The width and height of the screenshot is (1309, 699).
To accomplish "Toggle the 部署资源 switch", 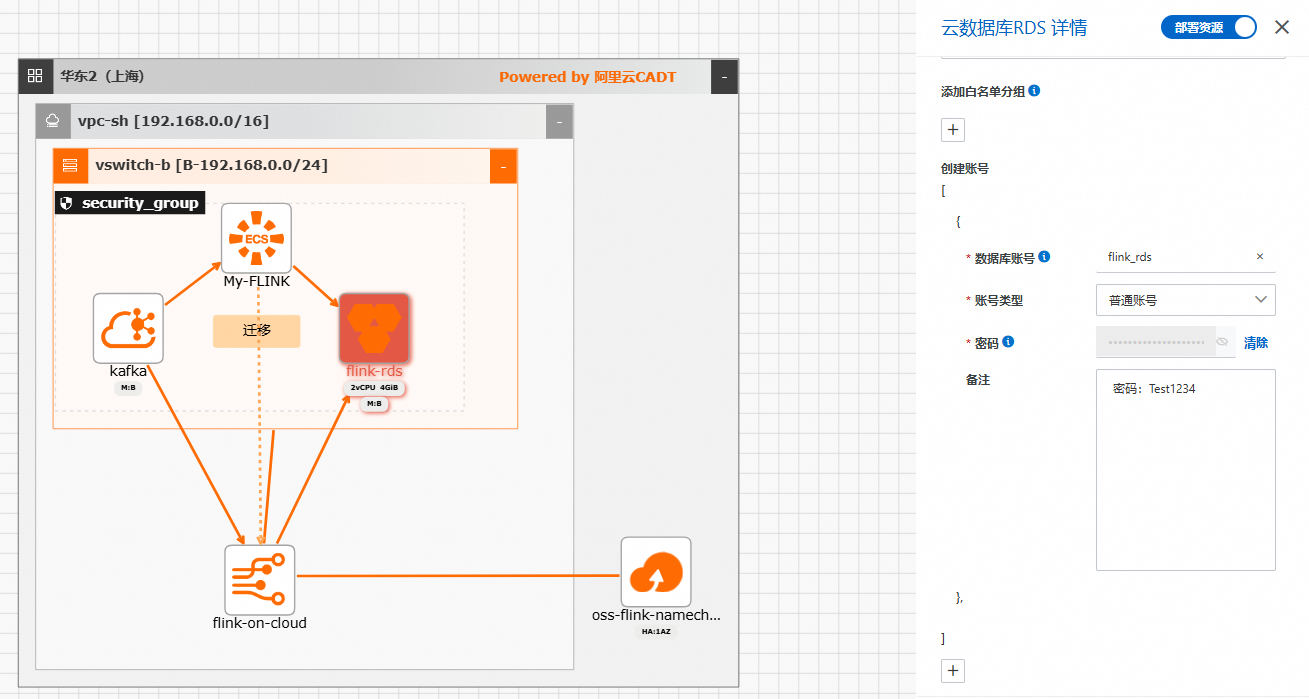I will [x=1208, y=27].
